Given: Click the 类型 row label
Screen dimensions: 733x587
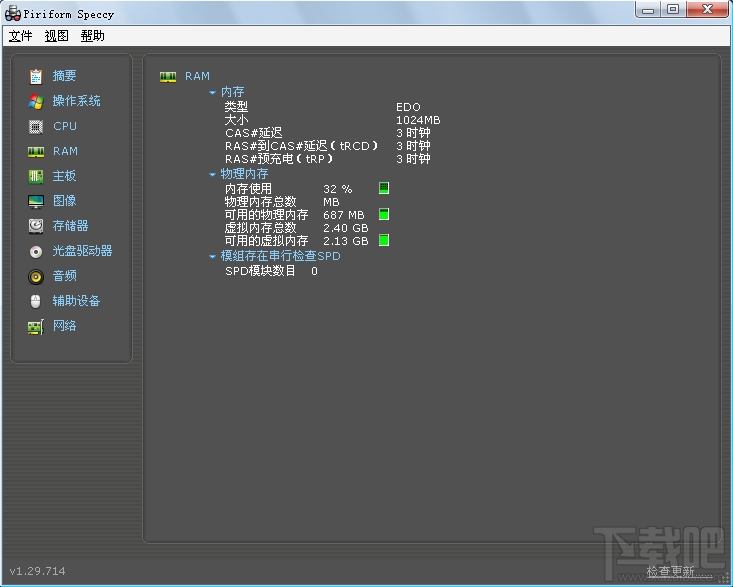Looking at the screenshot, I should coord(236,107).
